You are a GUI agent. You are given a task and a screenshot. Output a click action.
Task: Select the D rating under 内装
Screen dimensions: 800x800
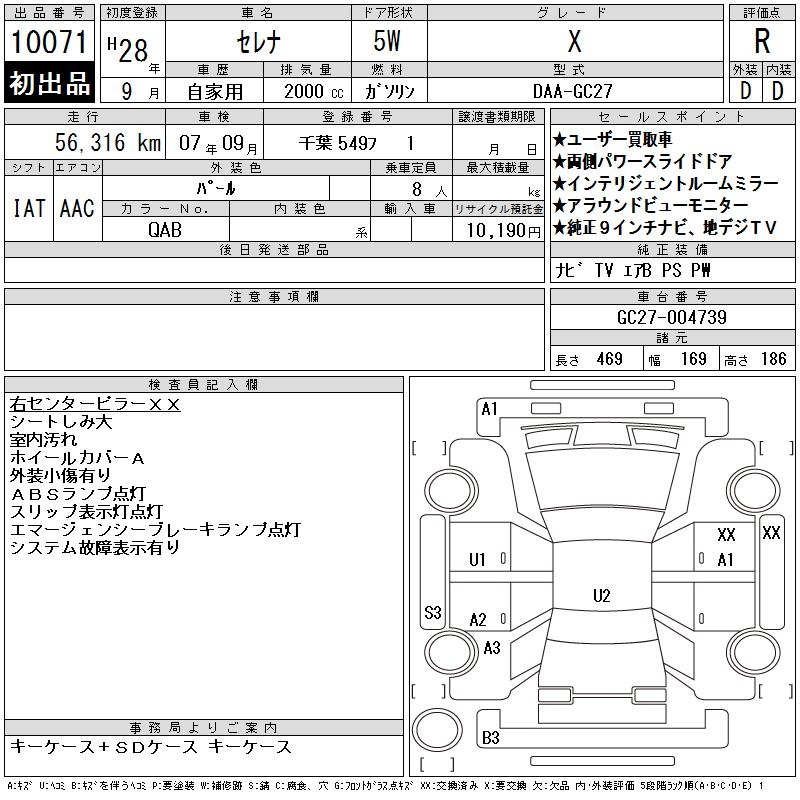click(x=778, y=91)
